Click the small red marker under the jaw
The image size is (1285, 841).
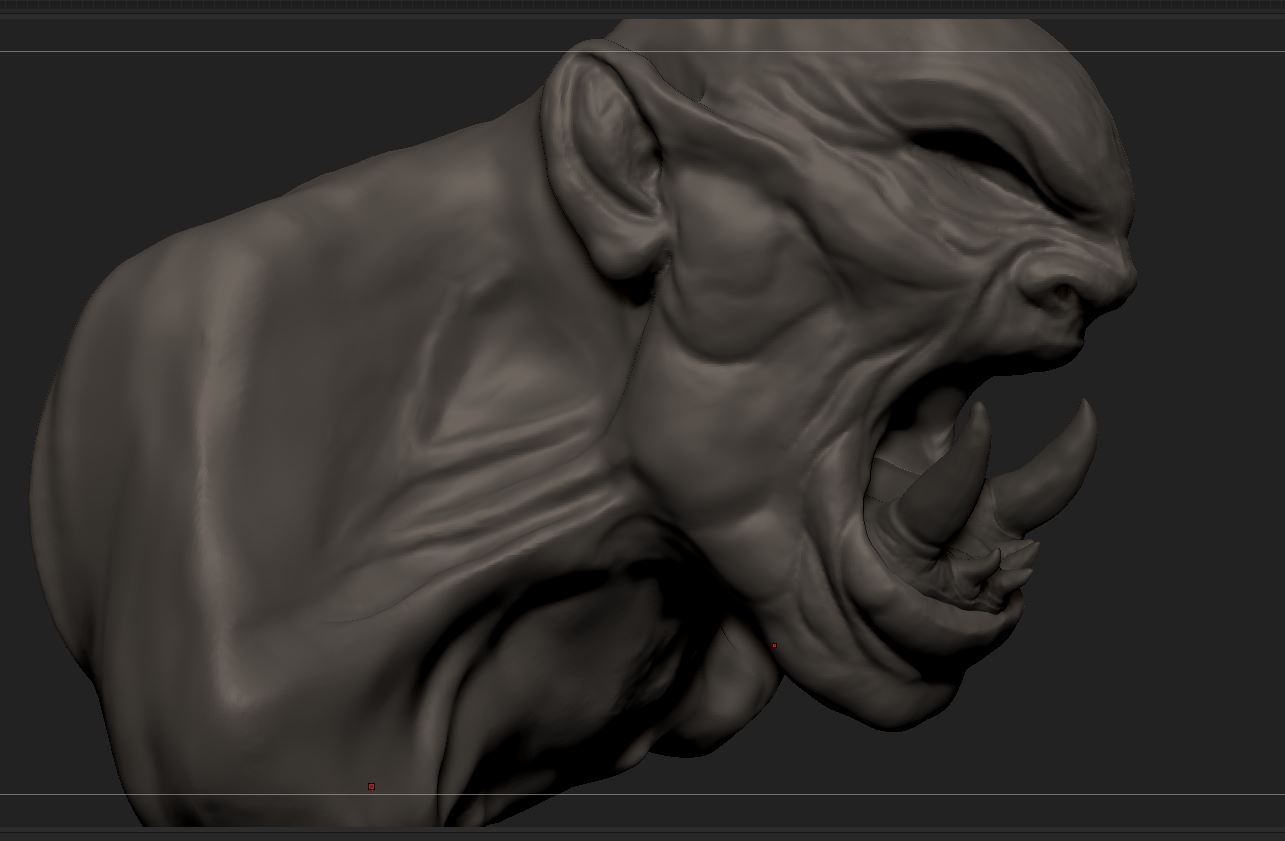click(x=773, y=646)
